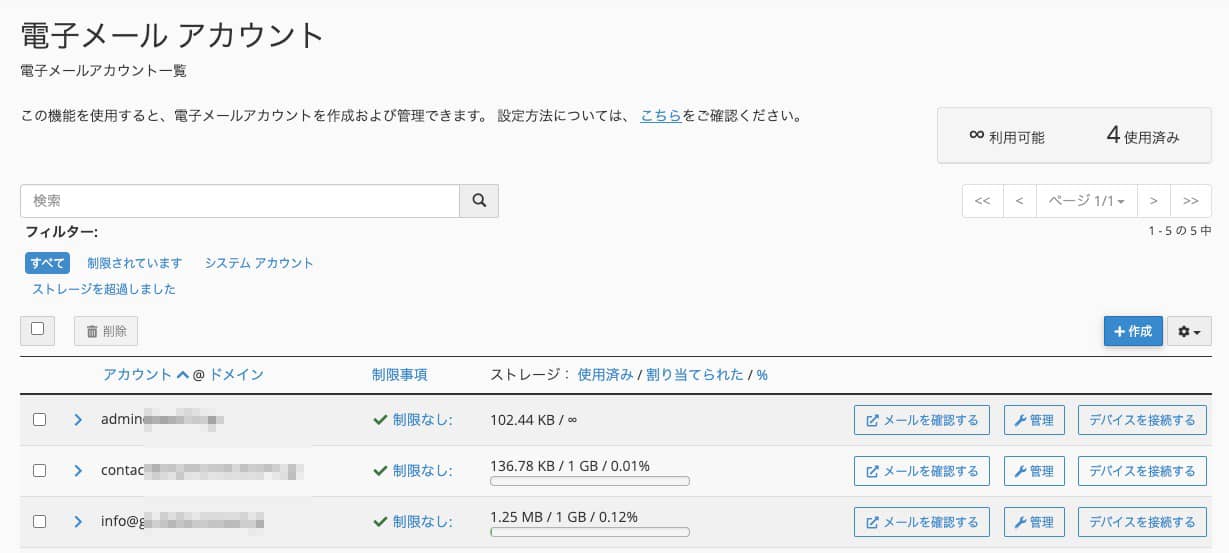This screenshot has width=1229, height=553.
Task: Sort by 使用済み storage header
Action: 605,375
